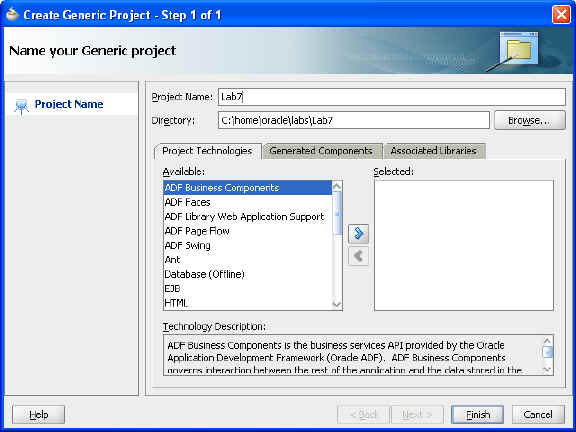Select ADF Library Web Application Support
The height and width of the screenshot is (432, 576).
pos(248,217)
